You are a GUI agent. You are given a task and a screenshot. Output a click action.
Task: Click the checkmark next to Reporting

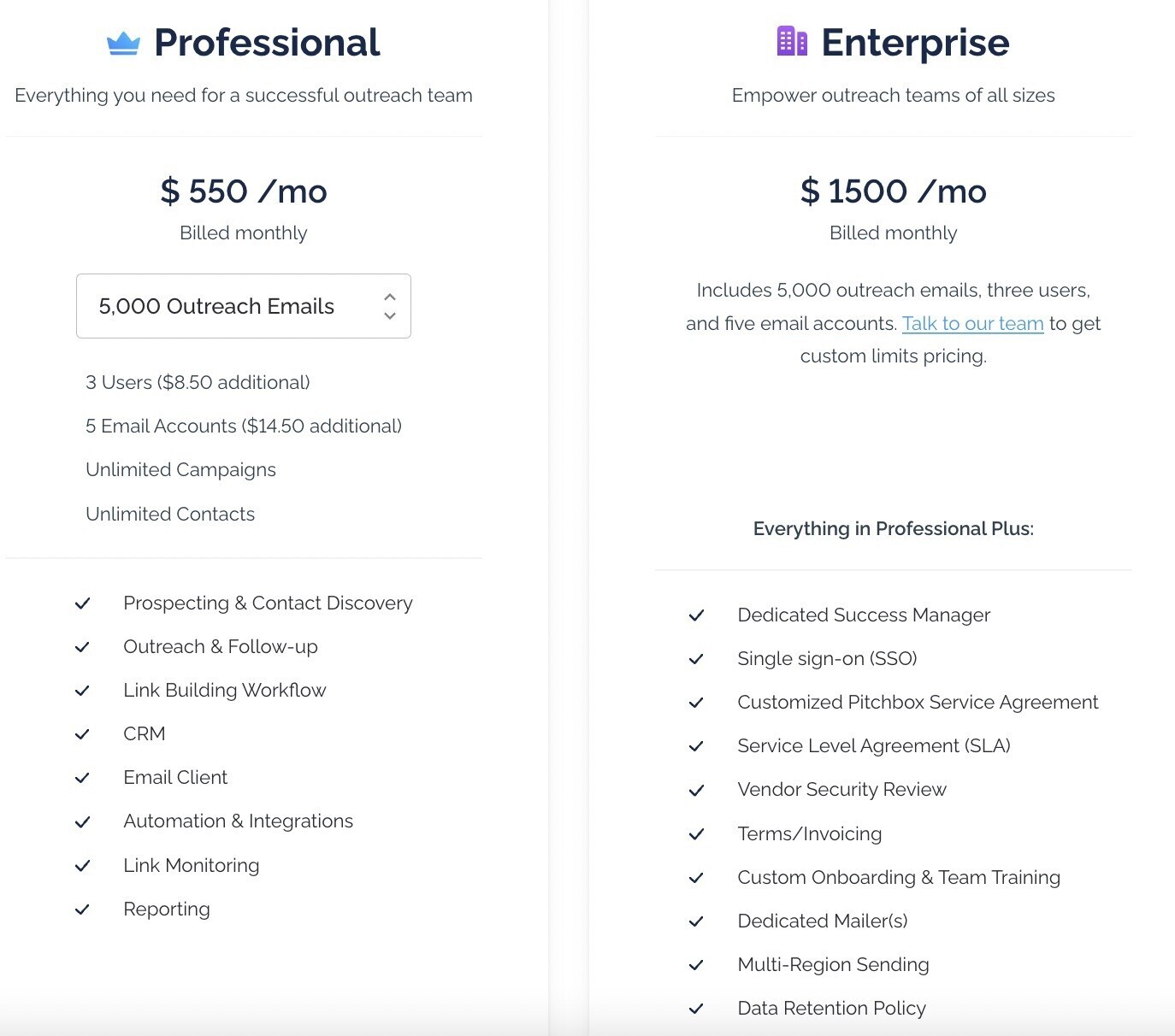(x=83, y=909)
